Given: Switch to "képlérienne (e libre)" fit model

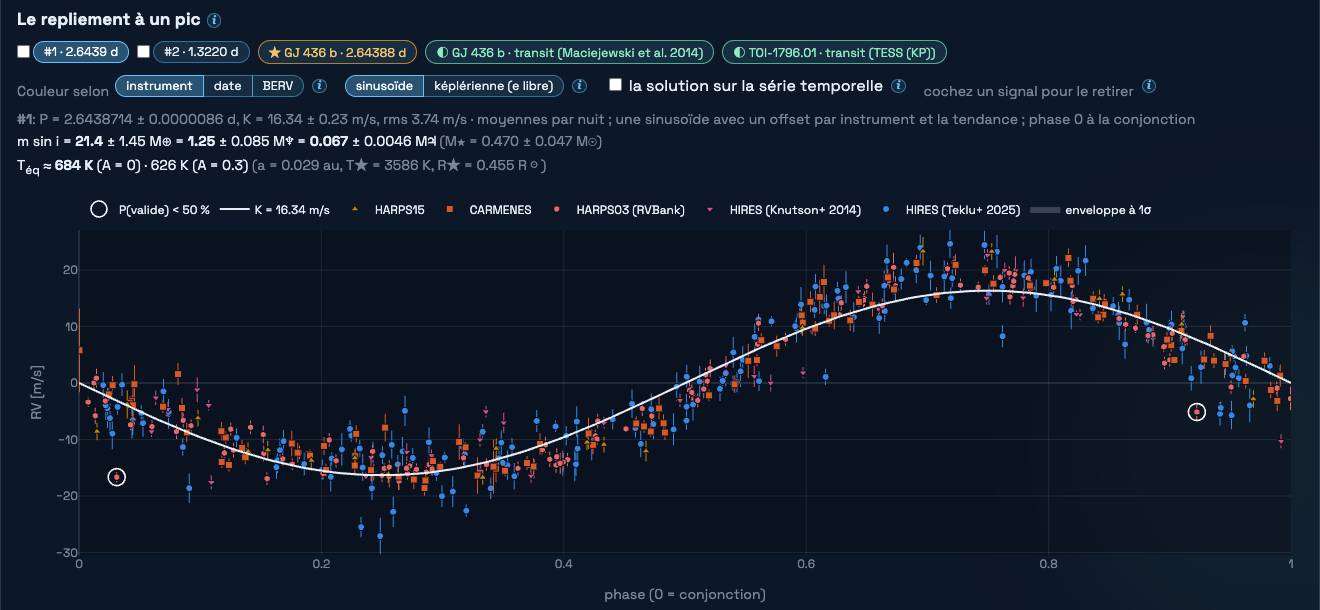Looking at the screenshot, I should [494, 86].
